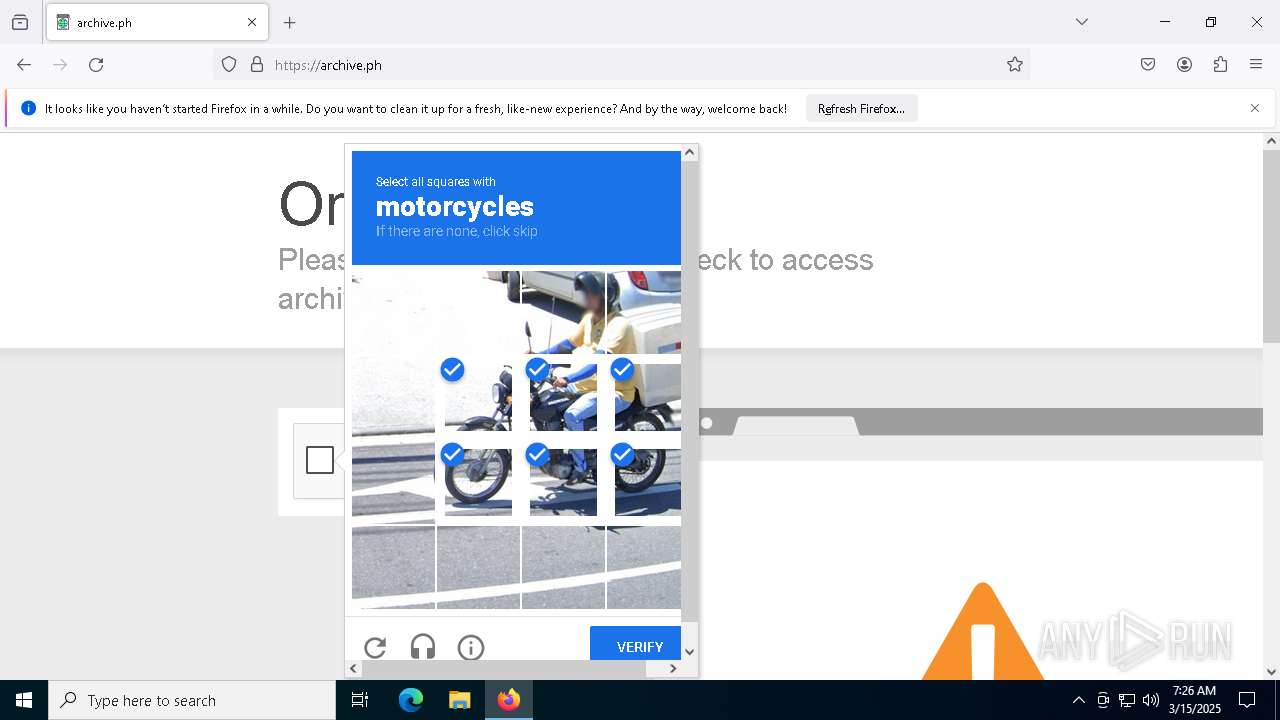Viewport: 1280px width, 720px height.
Task: Open Firefox application hamburger menu
Action: [1256, 65]
